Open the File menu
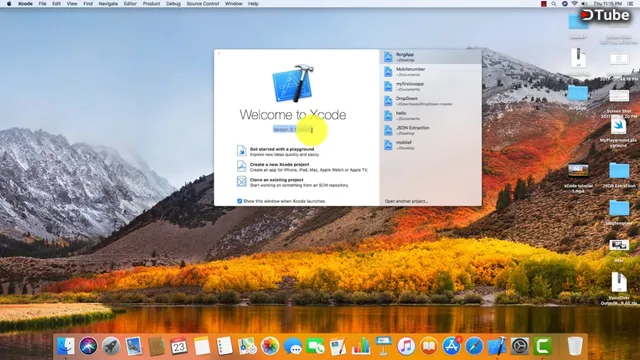Screen dimensions: 640x360 [42, 4]
